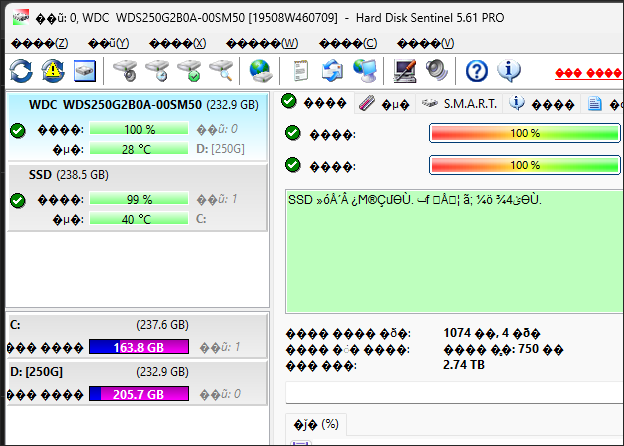Click the upper 100 % gradient bar in overview
The width and height of the screenshot is (624, 446).
(525, 133)
